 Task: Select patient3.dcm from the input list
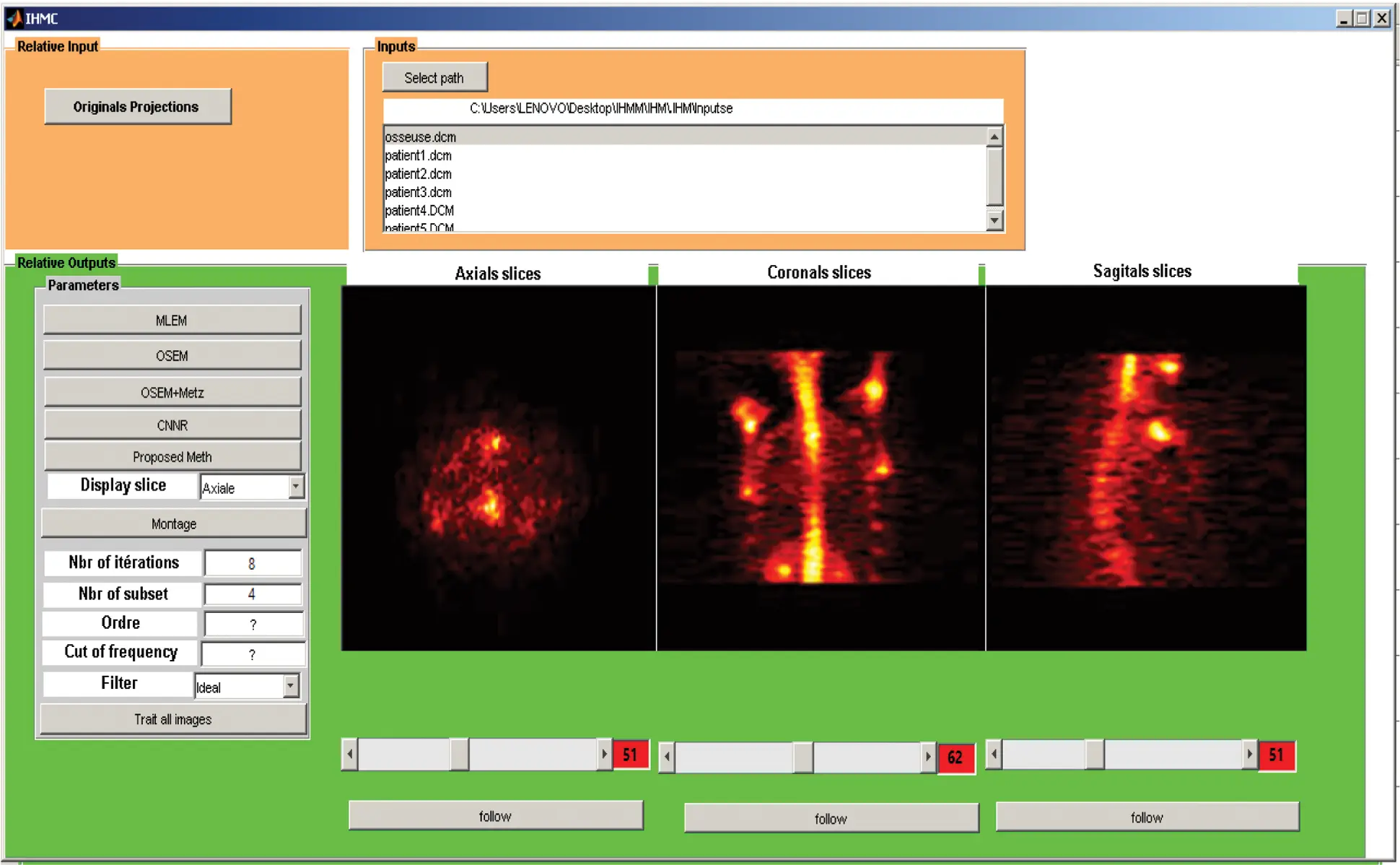pos(419,192)
